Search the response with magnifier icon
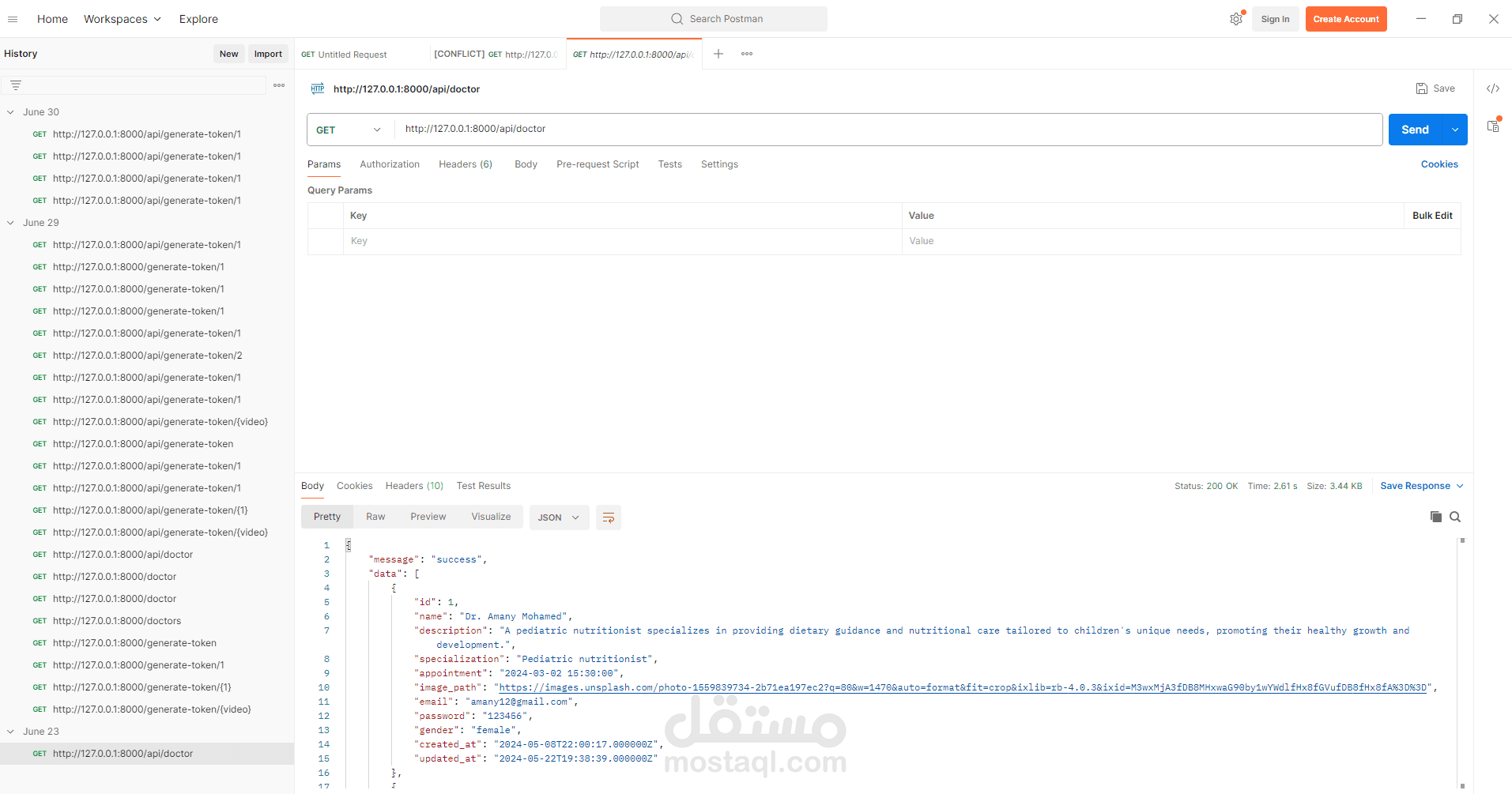 click(1455, 517)
